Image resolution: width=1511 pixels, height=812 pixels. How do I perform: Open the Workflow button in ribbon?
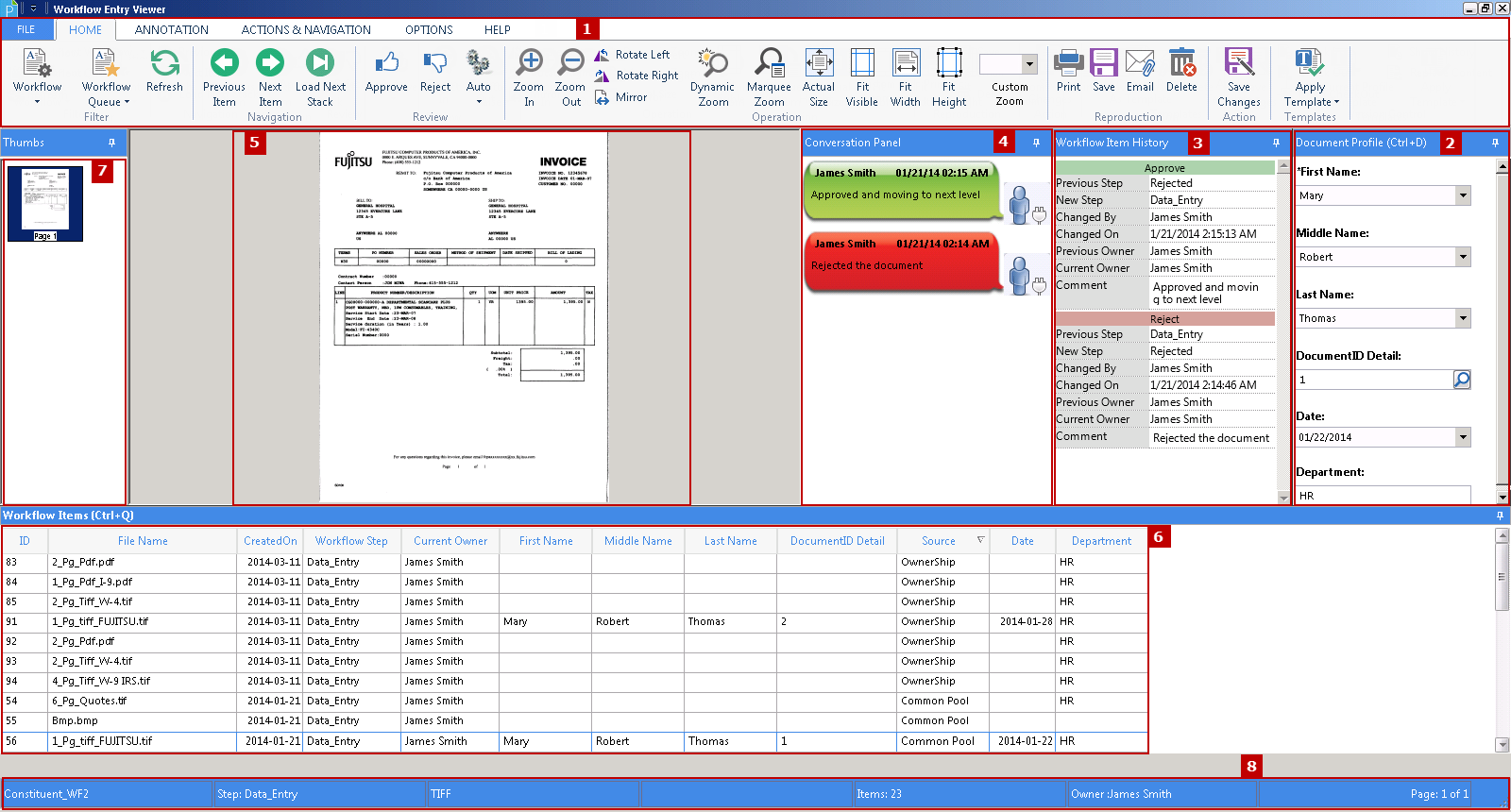[x=37, y=76]
